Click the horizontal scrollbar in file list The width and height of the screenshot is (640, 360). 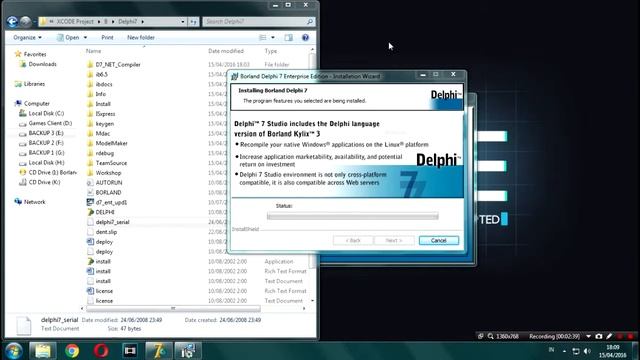(x=173, y=309)
